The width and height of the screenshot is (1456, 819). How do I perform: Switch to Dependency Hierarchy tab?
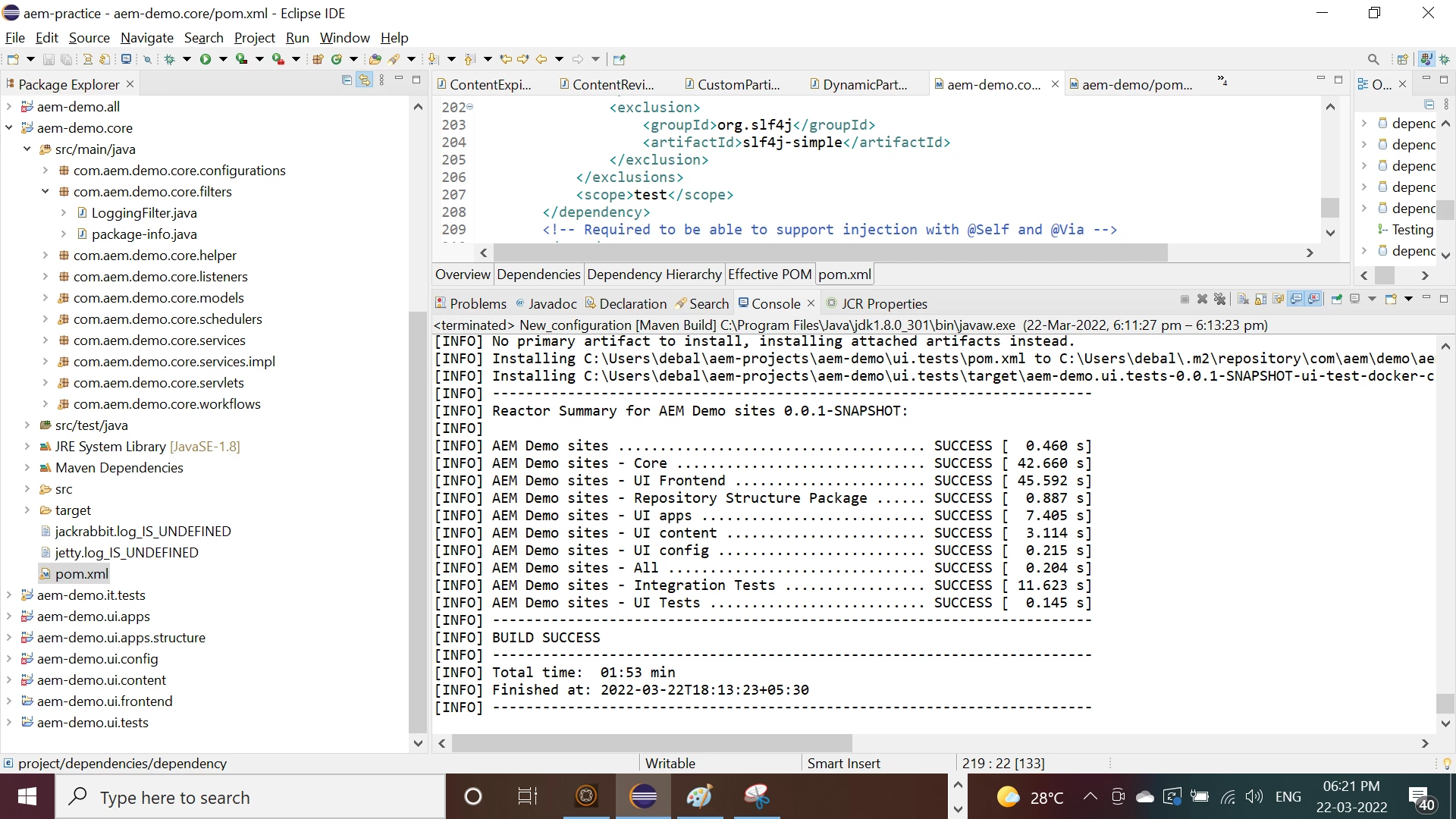[x=654, y=275]
